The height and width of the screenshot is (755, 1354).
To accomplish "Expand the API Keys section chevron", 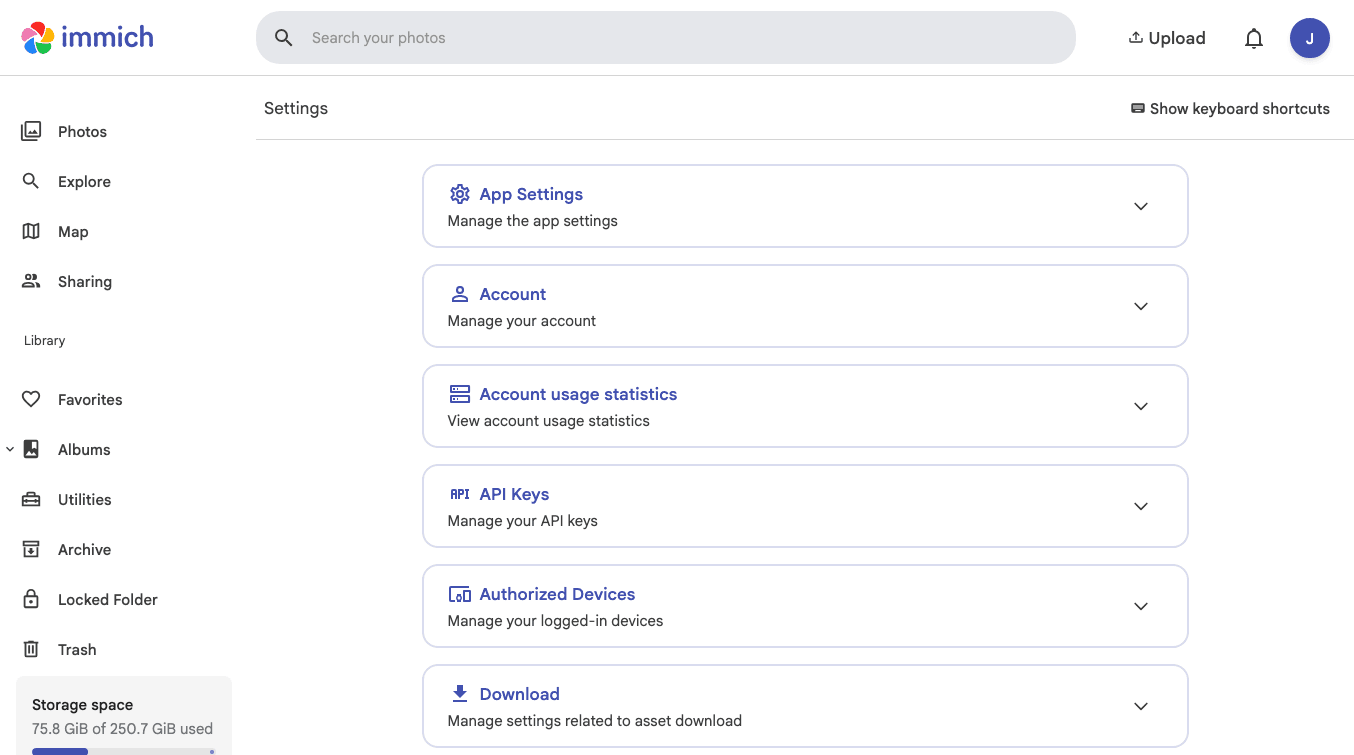I will pos(1141,506).
